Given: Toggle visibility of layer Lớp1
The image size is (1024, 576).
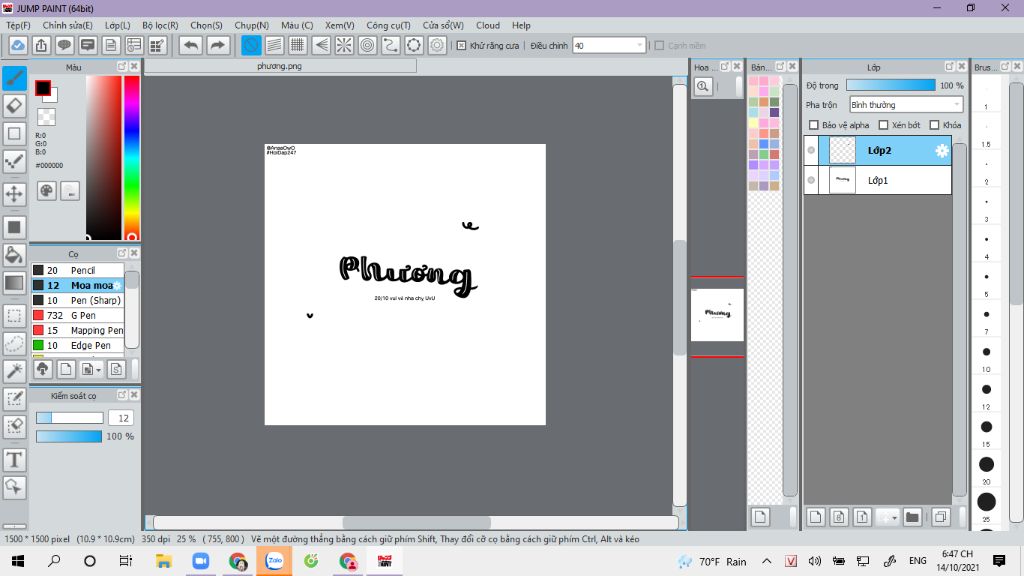Looking at the screenshot, I should [x=811, y=180].
